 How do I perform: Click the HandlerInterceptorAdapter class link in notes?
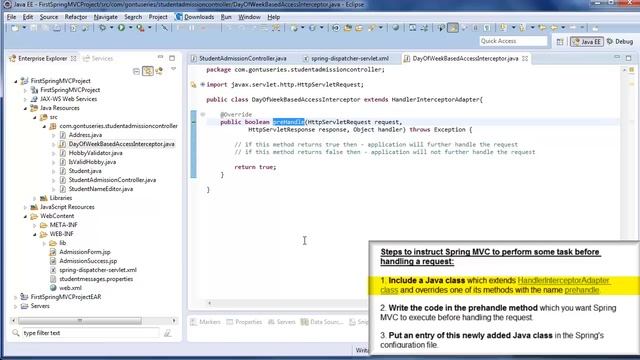[x=563, y=280]
